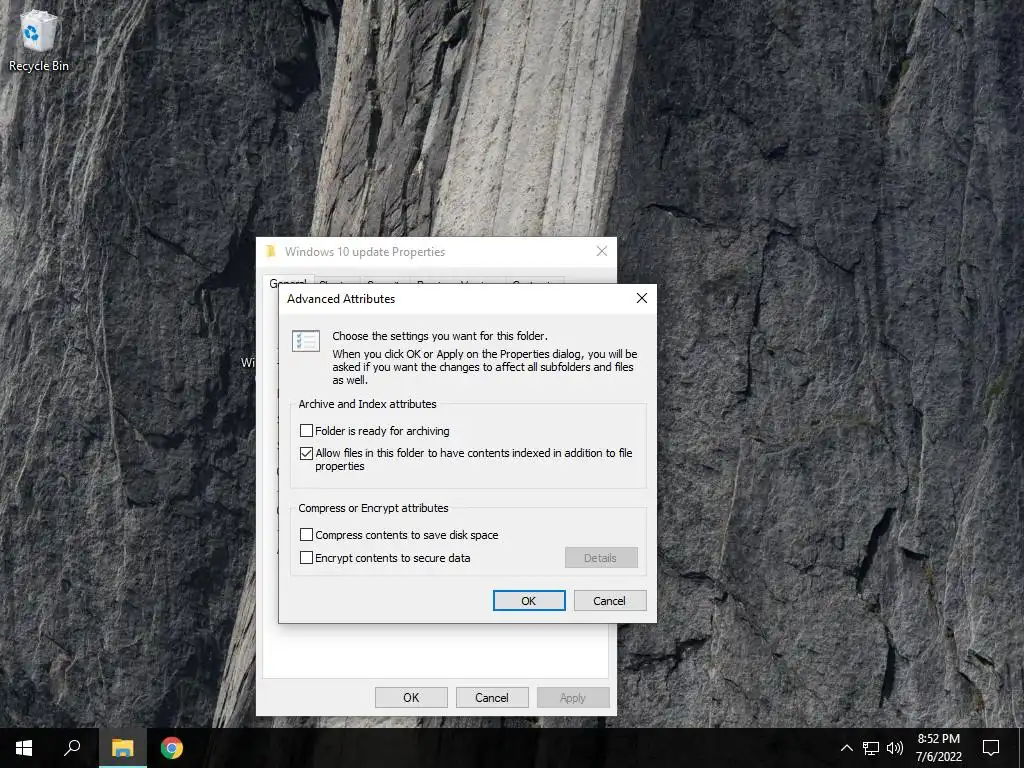The width and height of the screenshot is (1024, 768).
Task: Click the Advanced Attributes title text
Action: (341, 299)
